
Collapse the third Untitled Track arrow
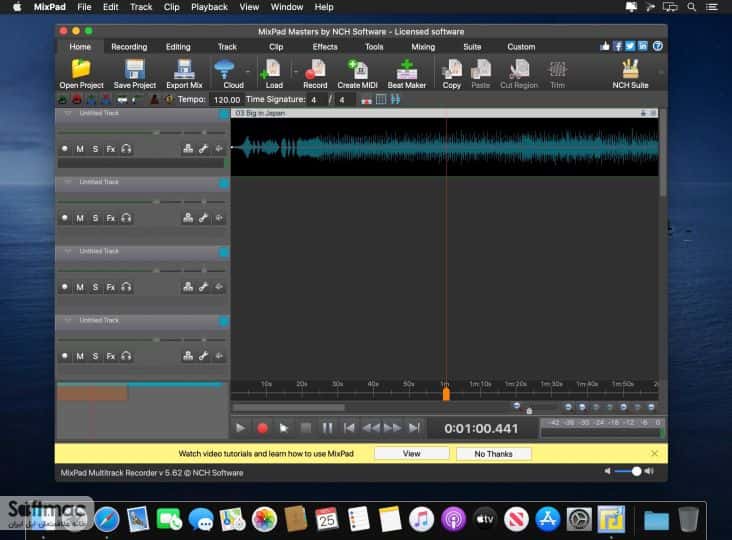coord(68,251)
